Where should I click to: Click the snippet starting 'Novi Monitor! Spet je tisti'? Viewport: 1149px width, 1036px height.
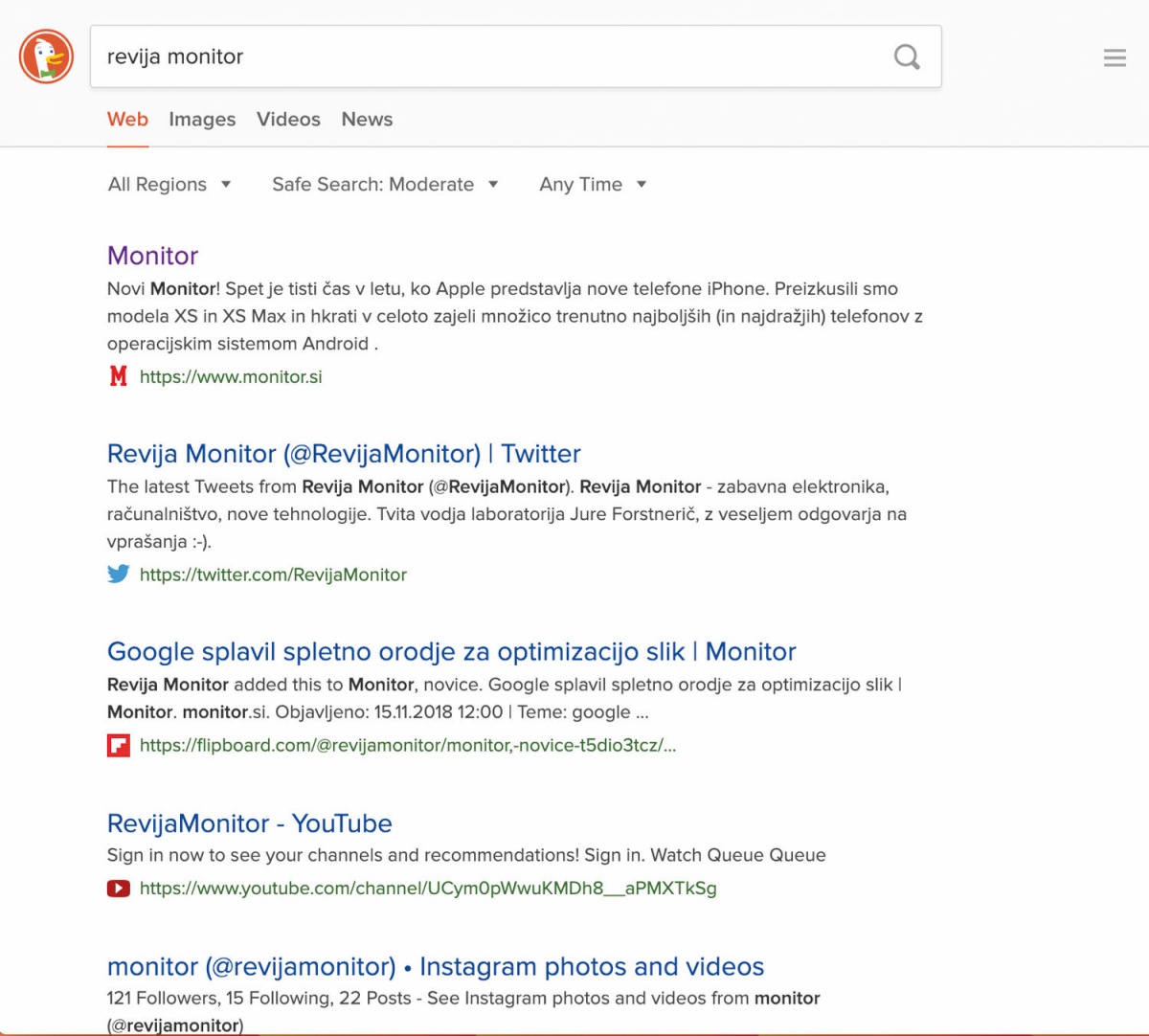515,316
